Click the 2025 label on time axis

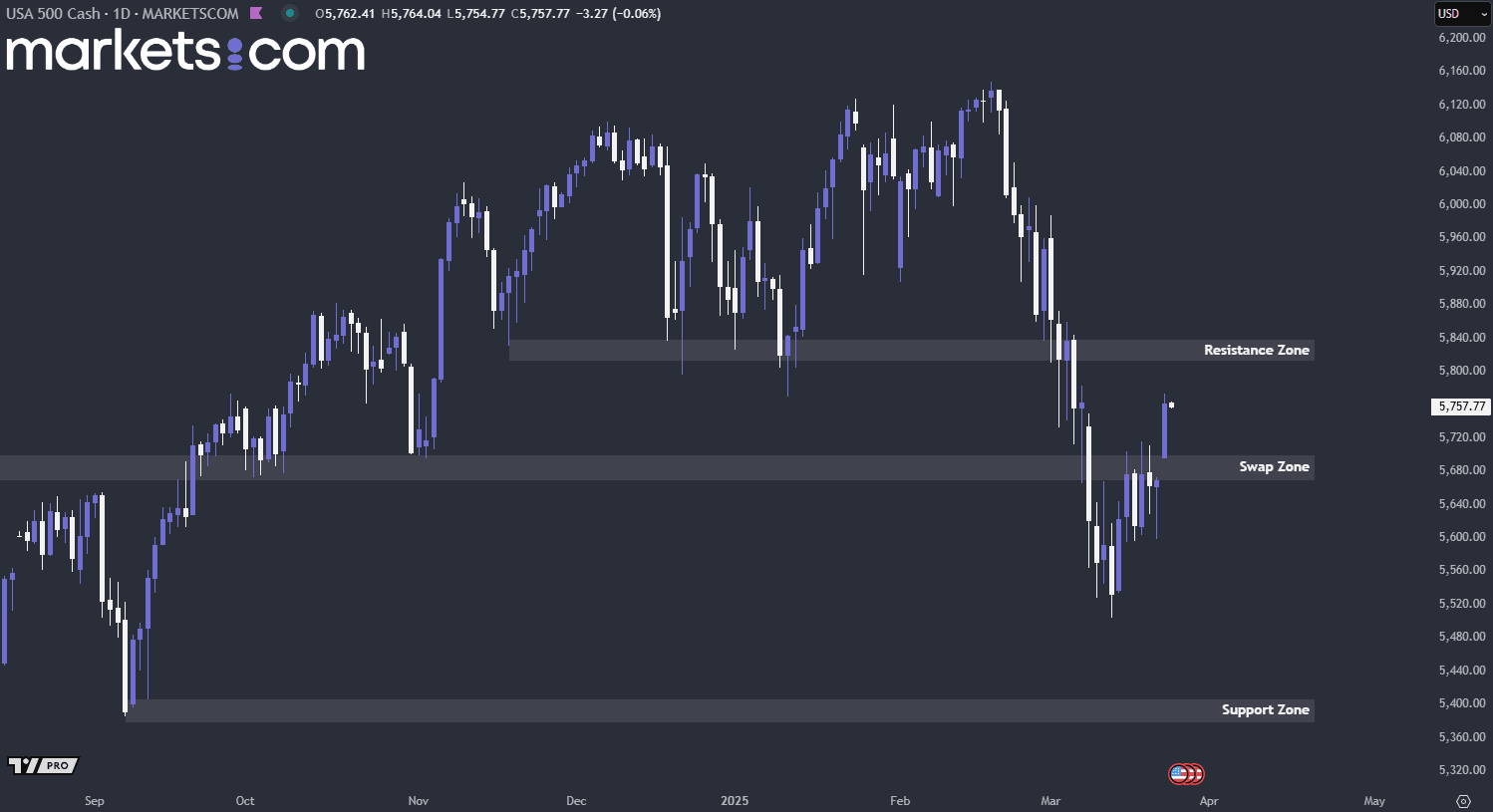(x=735, y=801)
